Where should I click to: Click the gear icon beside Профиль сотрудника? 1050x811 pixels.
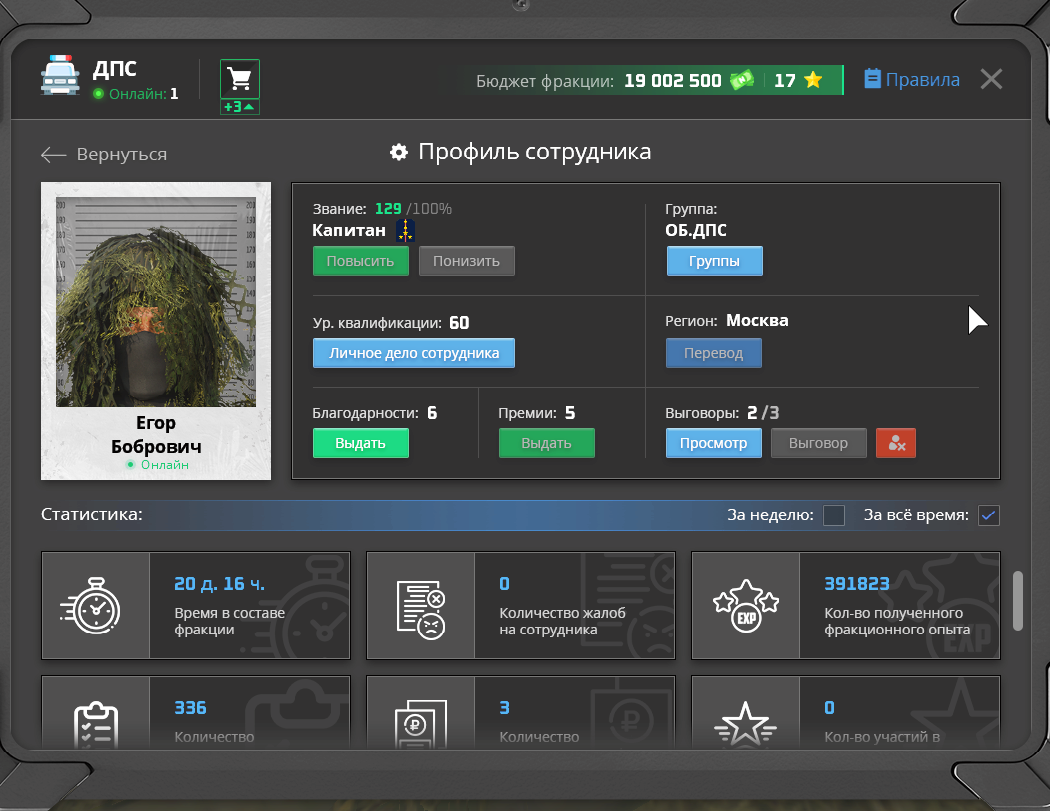coord(399,152)
